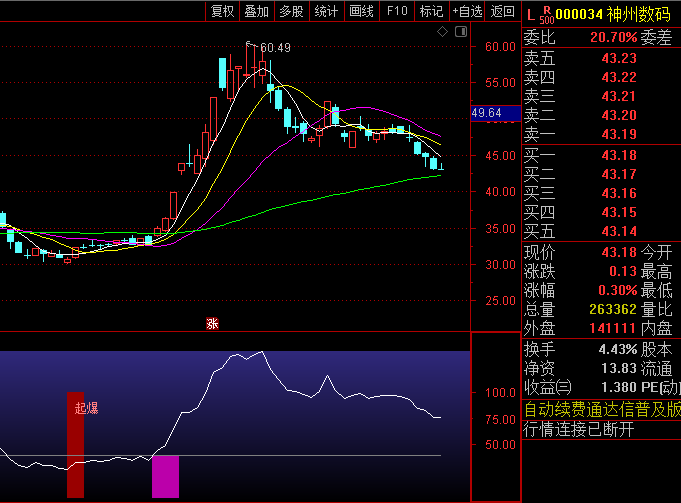Viewport: 681px width, 503px height.
Task: Click 涨跌 value 0.13
Action: pyautogui.click(x=623, y=271)
